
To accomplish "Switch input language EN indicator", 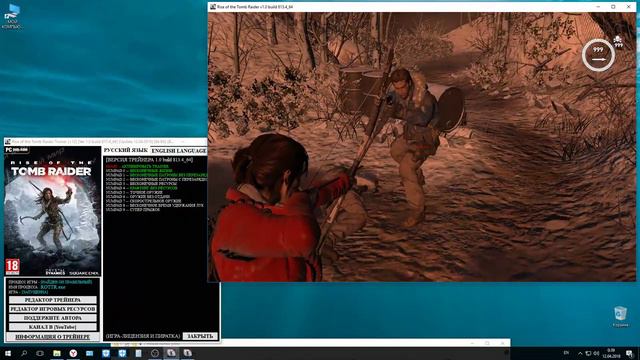I will coord(566,353).
